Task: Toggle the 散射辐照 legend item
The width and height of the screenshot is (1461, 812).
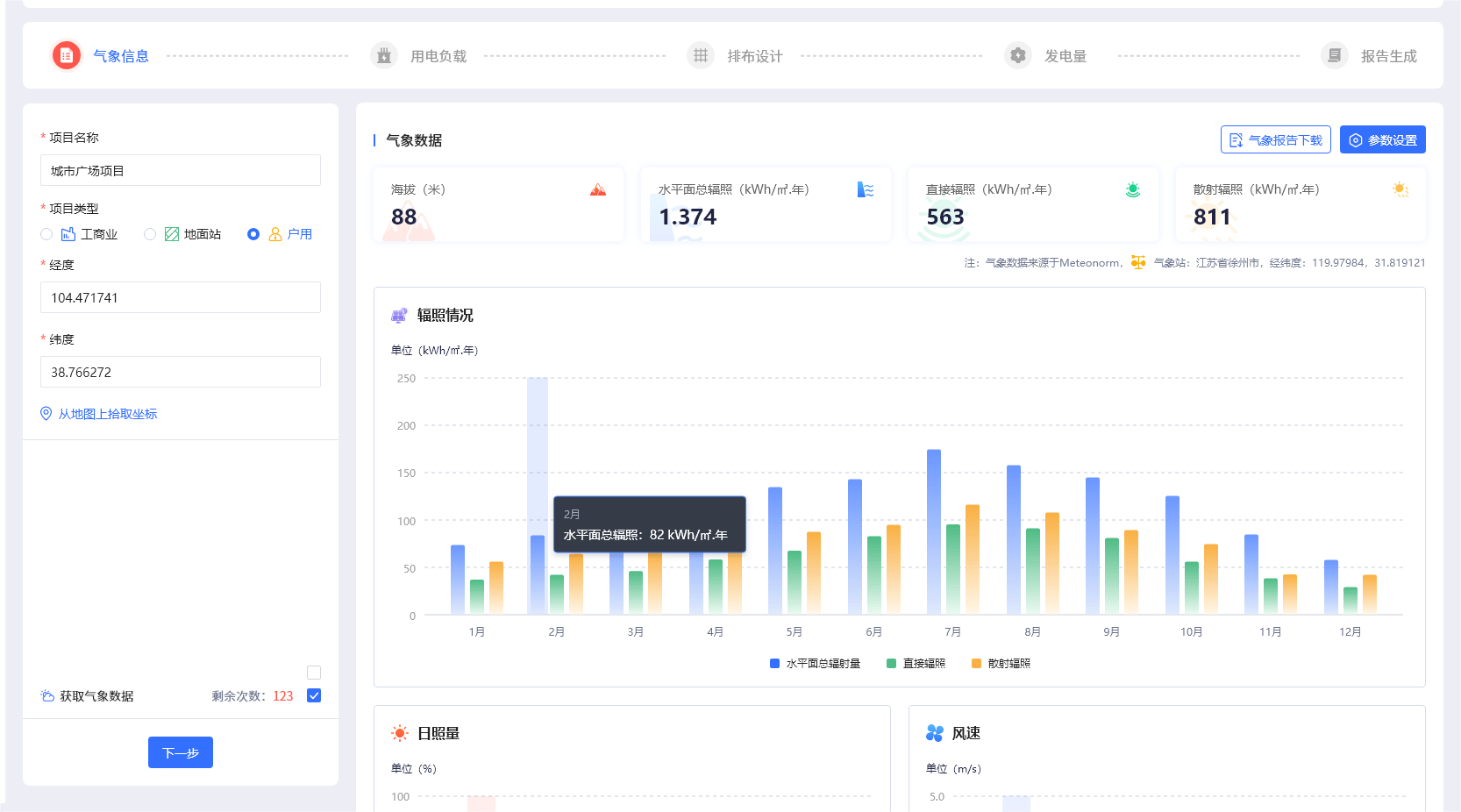Action: pyautogui.click(x=1001, y=663)
